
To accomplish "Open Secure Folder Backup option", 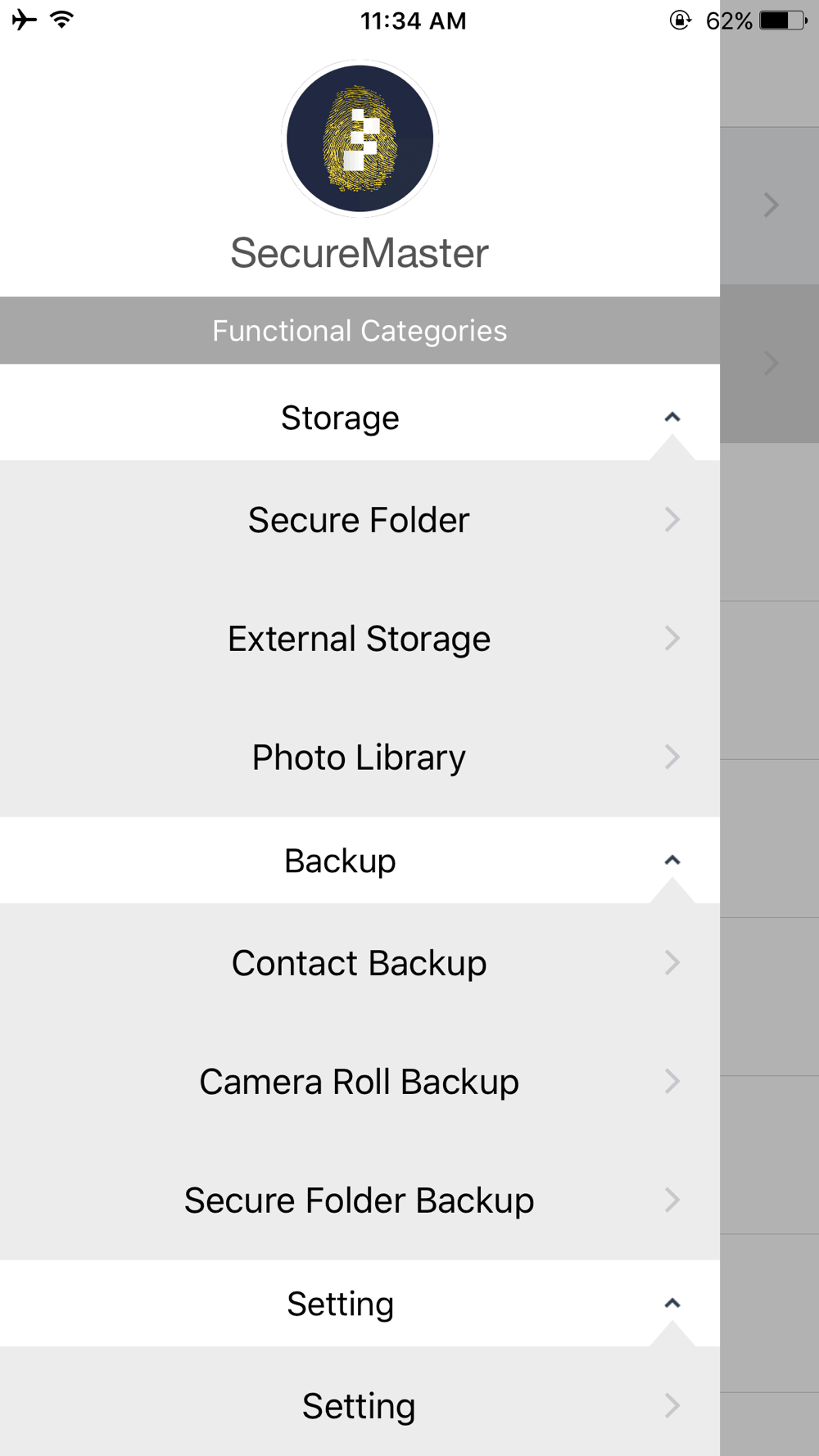I will [359, 1201].
